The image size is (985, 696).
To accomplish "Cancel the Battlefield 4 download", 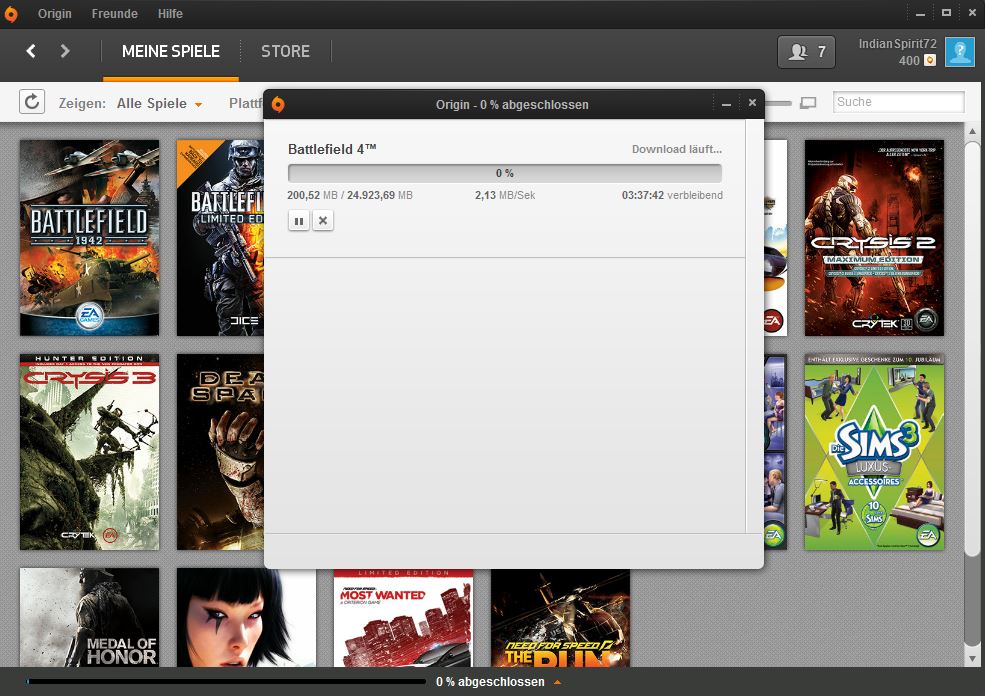I will click(x=323, y=220).
